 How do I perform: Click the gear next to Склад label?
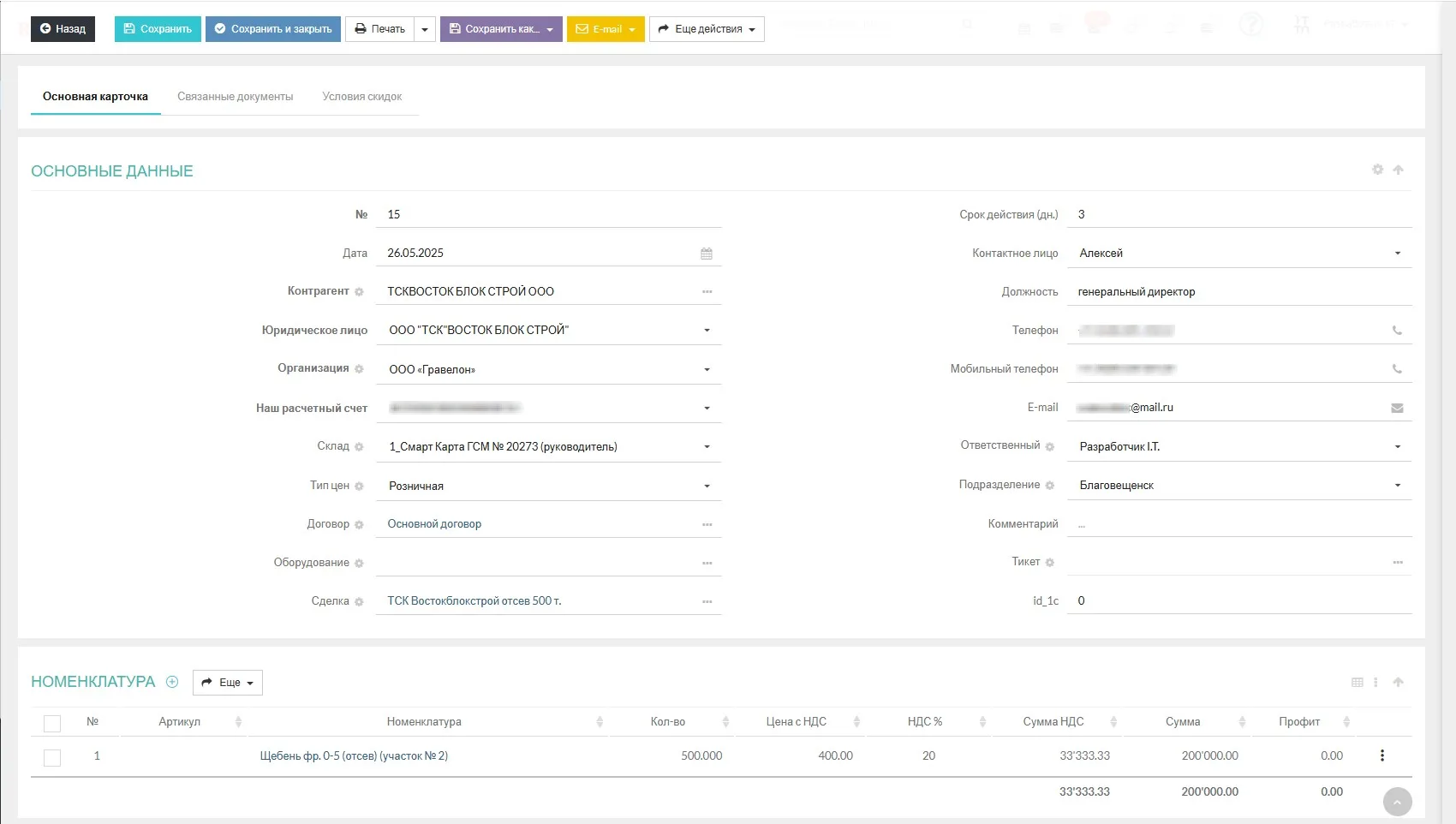[359, 447]
